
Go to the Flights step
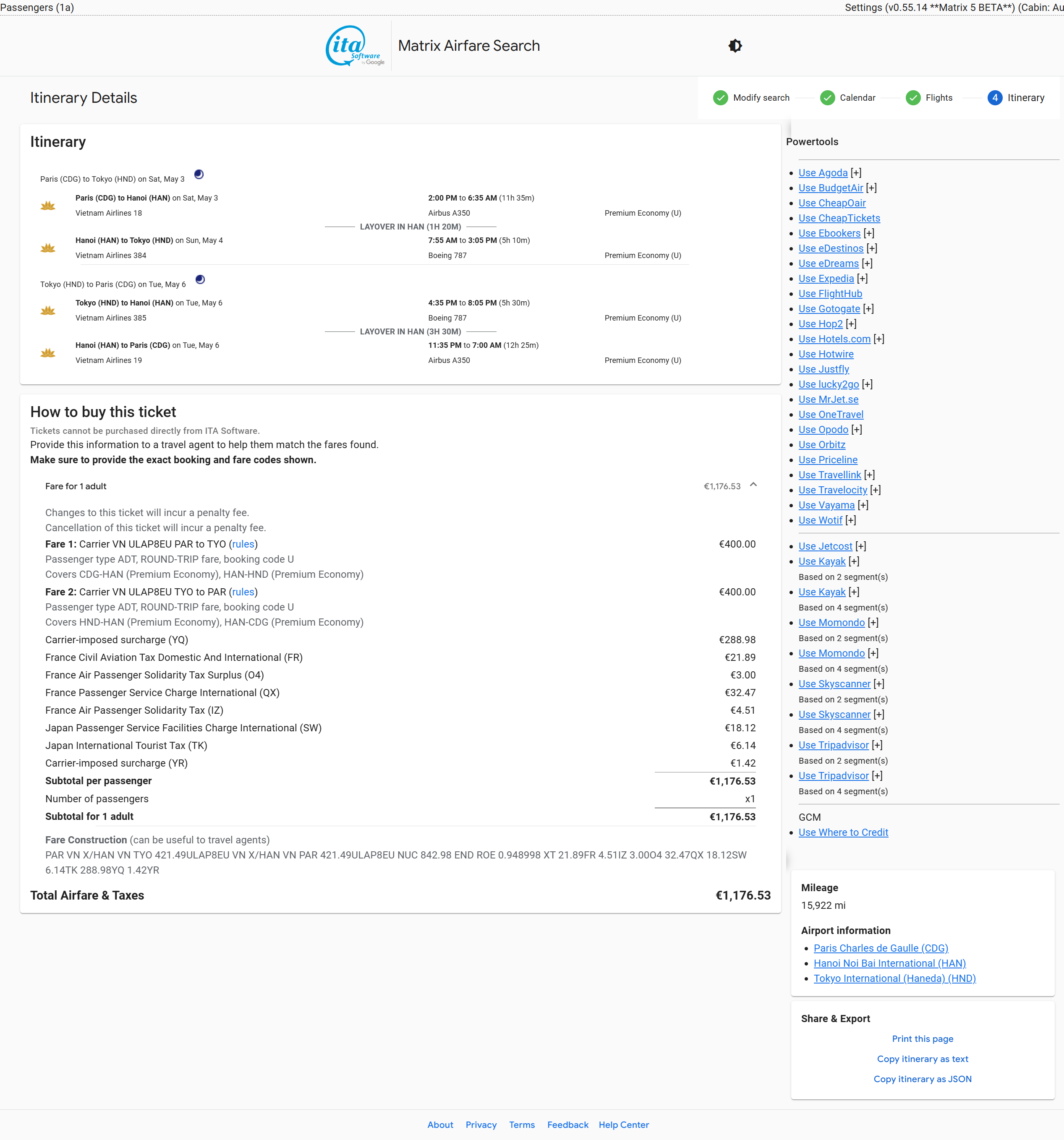[939, 97]
